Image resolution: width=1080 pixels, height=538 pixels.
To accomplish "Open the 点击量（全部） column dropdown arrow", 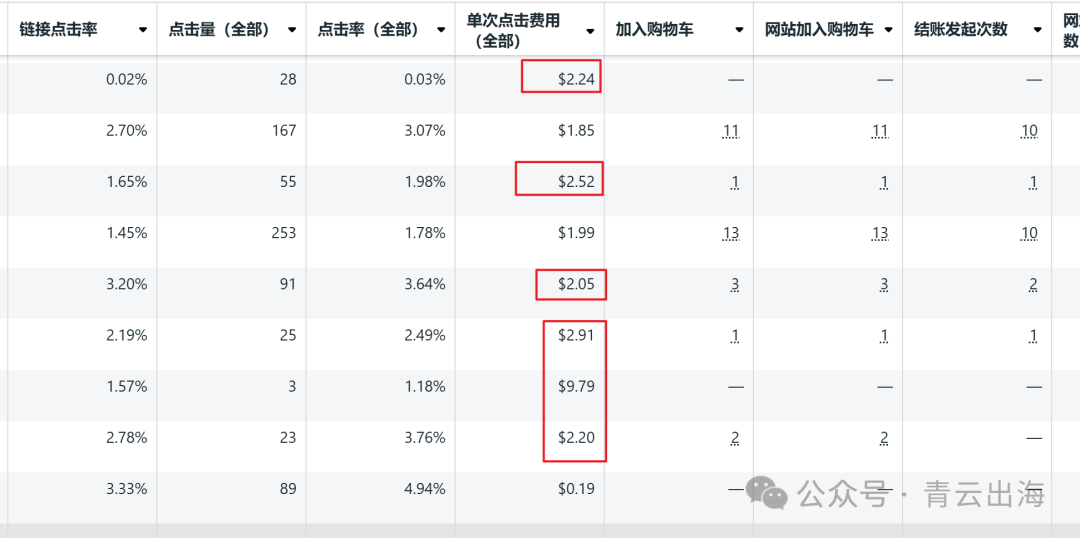I will coord(291,30).
